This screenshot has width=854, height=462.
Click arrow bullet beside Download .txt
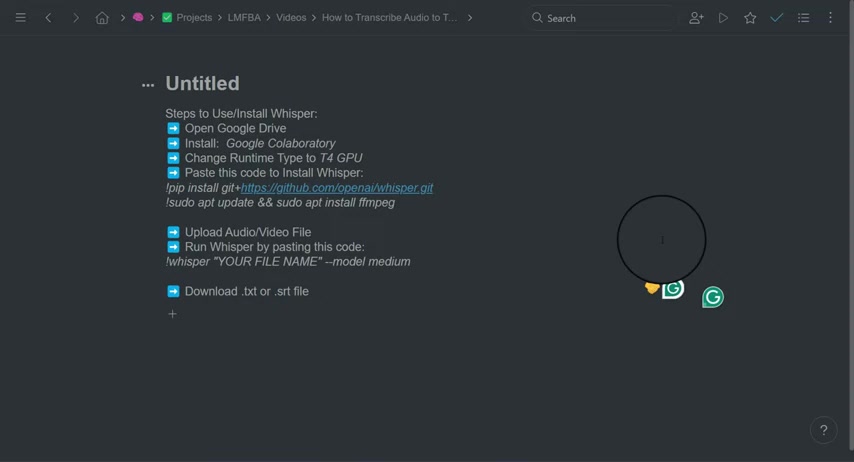[x=173, y=291]
